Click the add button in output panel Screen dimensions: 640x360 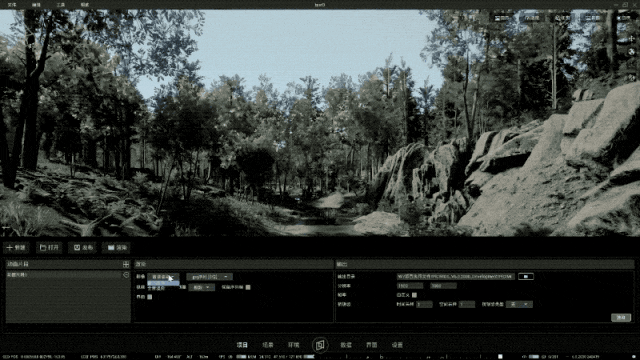621,318
